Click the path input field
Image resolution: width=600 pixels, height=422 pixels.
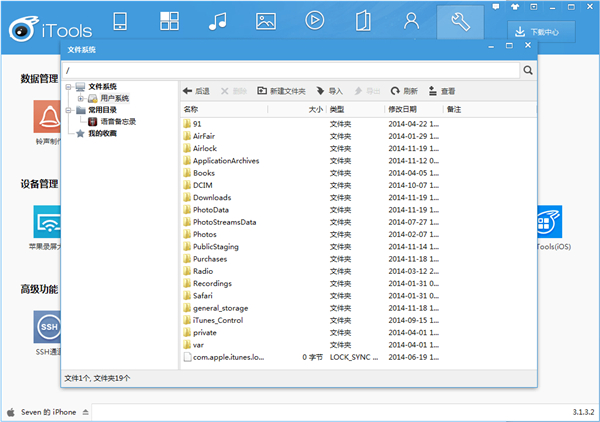(x=290, y=71)
